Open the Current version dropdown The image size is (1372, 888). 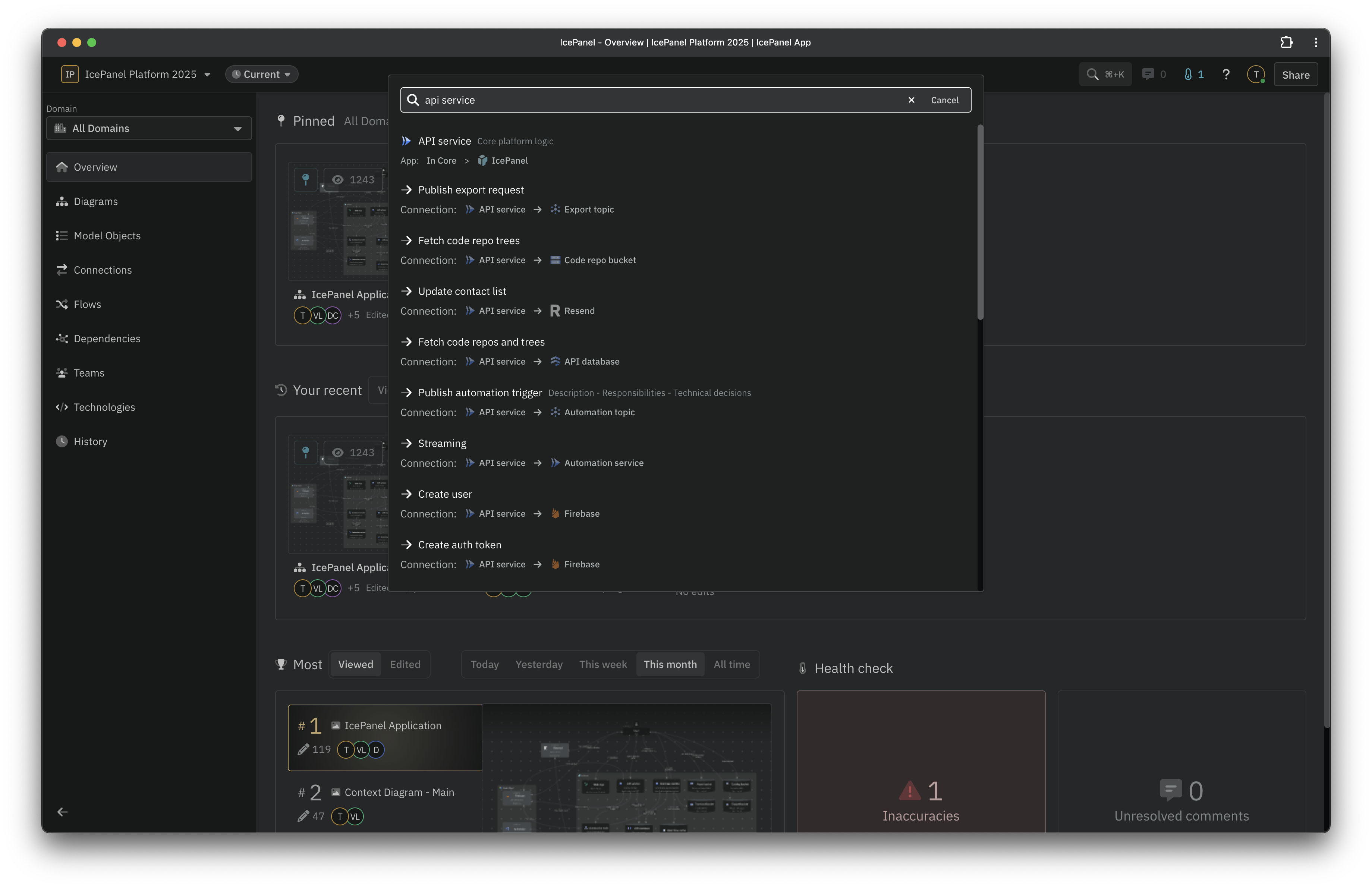point(261,74)
